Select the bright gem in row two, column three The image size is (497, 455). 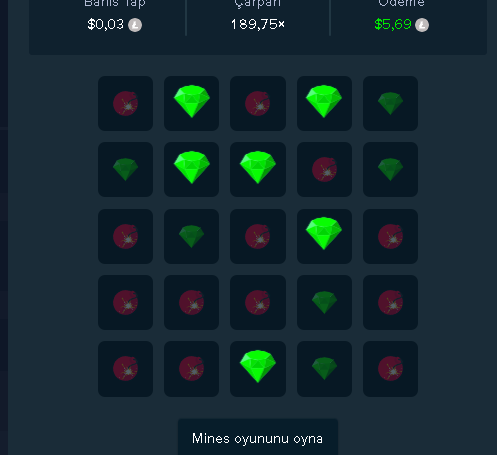(x=258, y=169)
